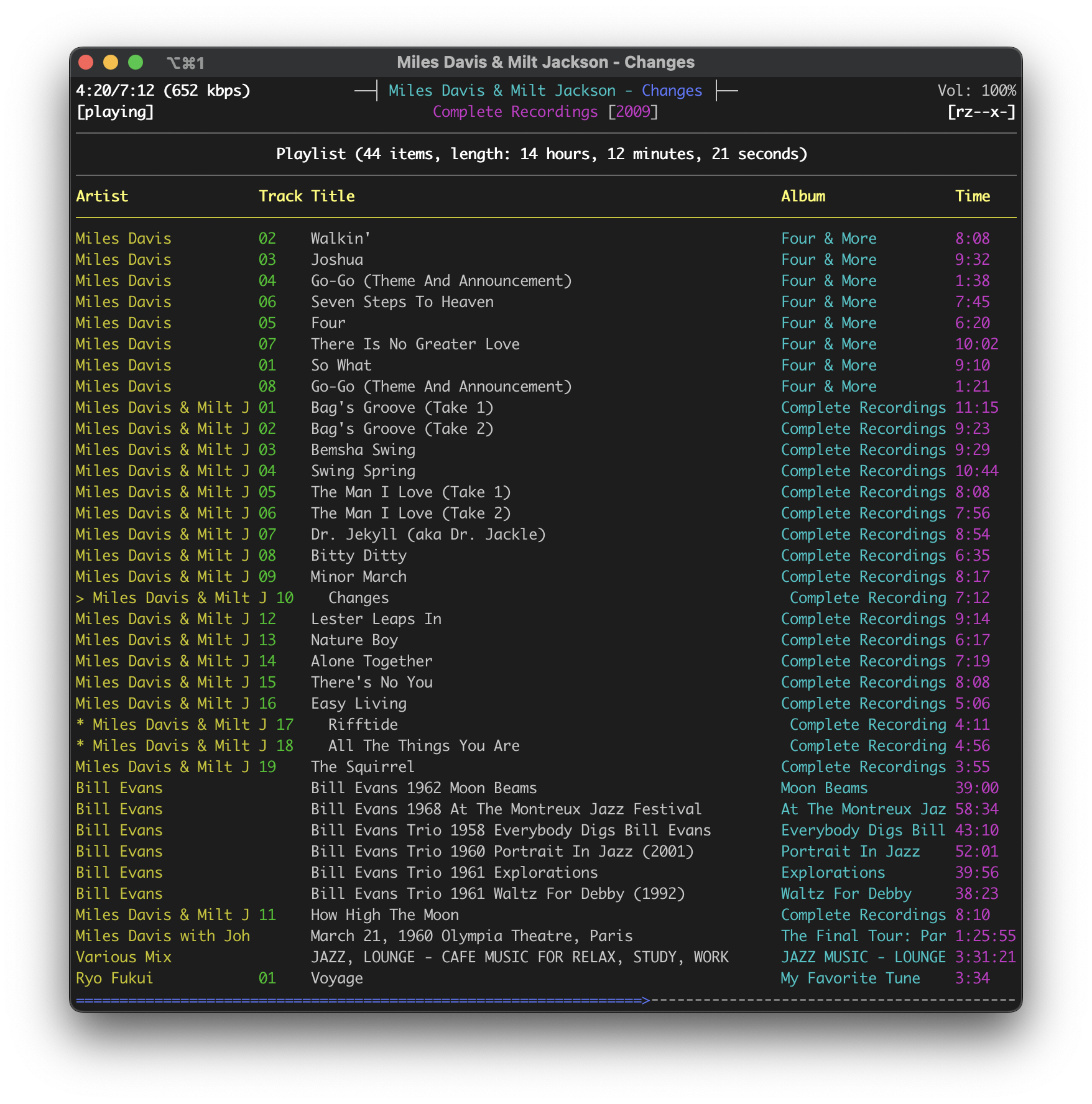Click the Artist column header

[x=102, y=196]
